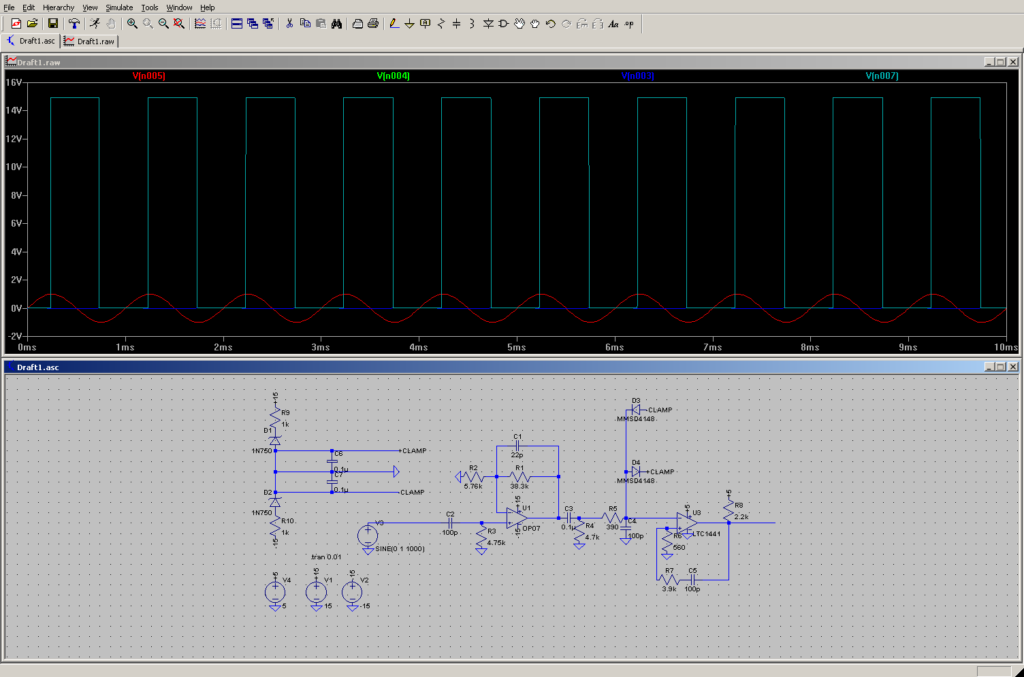Click the Run simulation icon
The height and width of the screenshot is (677, 1024).
tap(94, 23)
